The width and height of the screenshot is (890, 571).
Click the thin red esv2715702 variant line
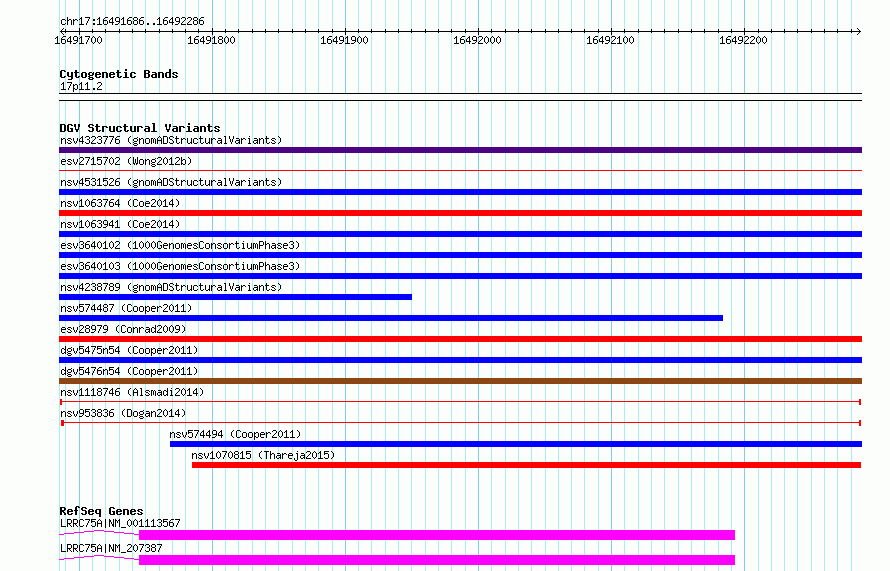pos(460,170)
